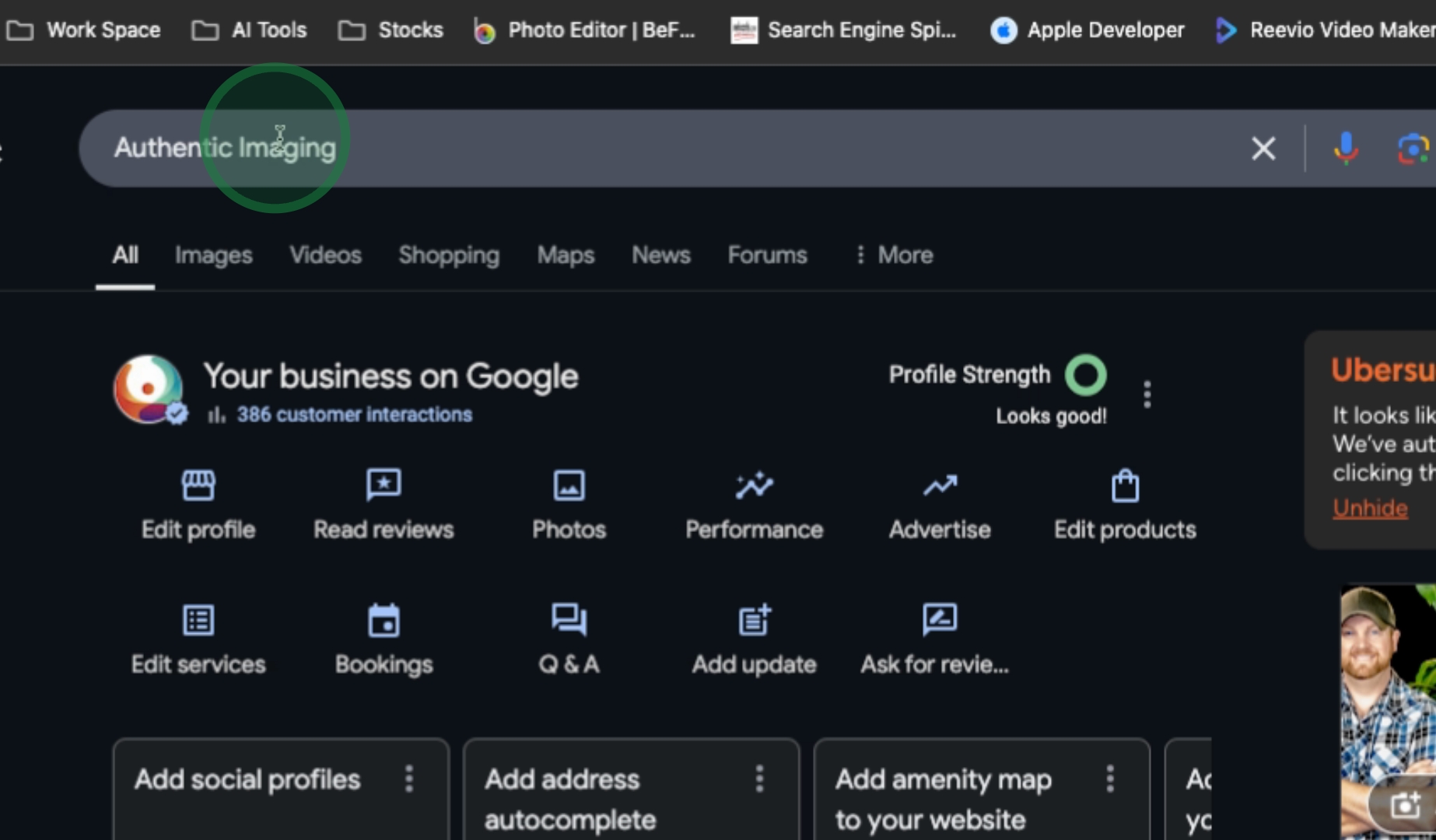The width and height of the screenshot is (1436, 840).
Task: Click the business profile logo
Action: point(149,389)
